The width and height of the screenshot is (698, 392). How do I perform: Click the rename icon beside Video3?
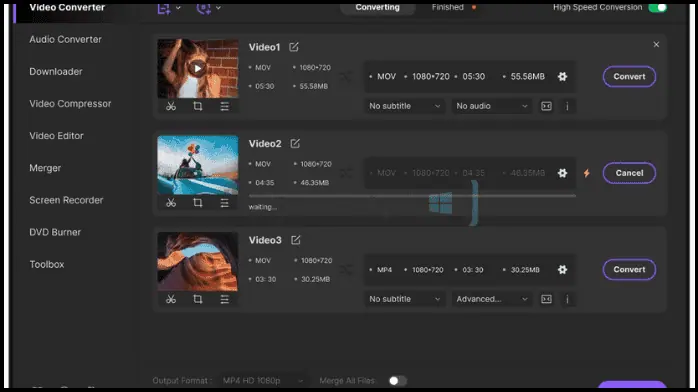(x=296, y=240)
